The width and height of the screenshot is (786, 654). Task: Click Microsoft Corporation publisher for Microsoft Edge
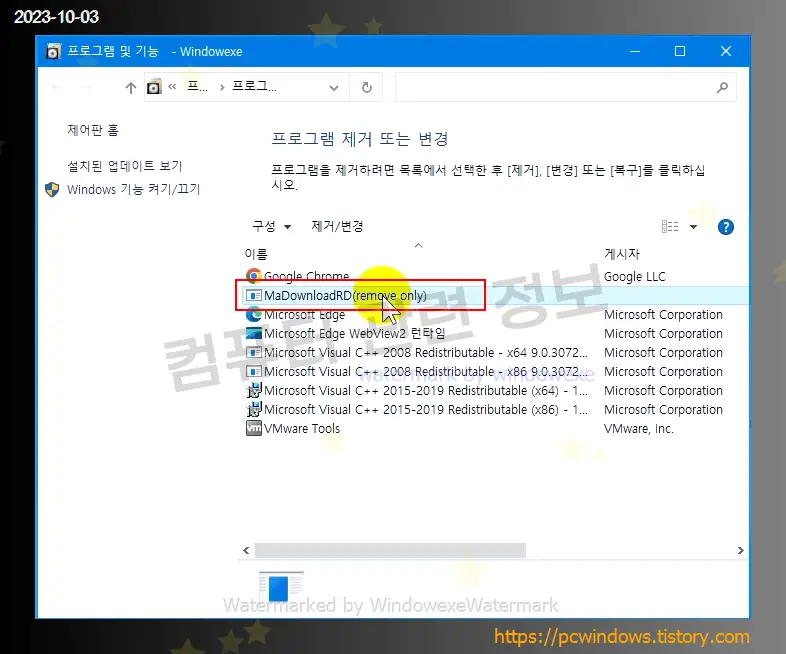click(x=663, y=315)
